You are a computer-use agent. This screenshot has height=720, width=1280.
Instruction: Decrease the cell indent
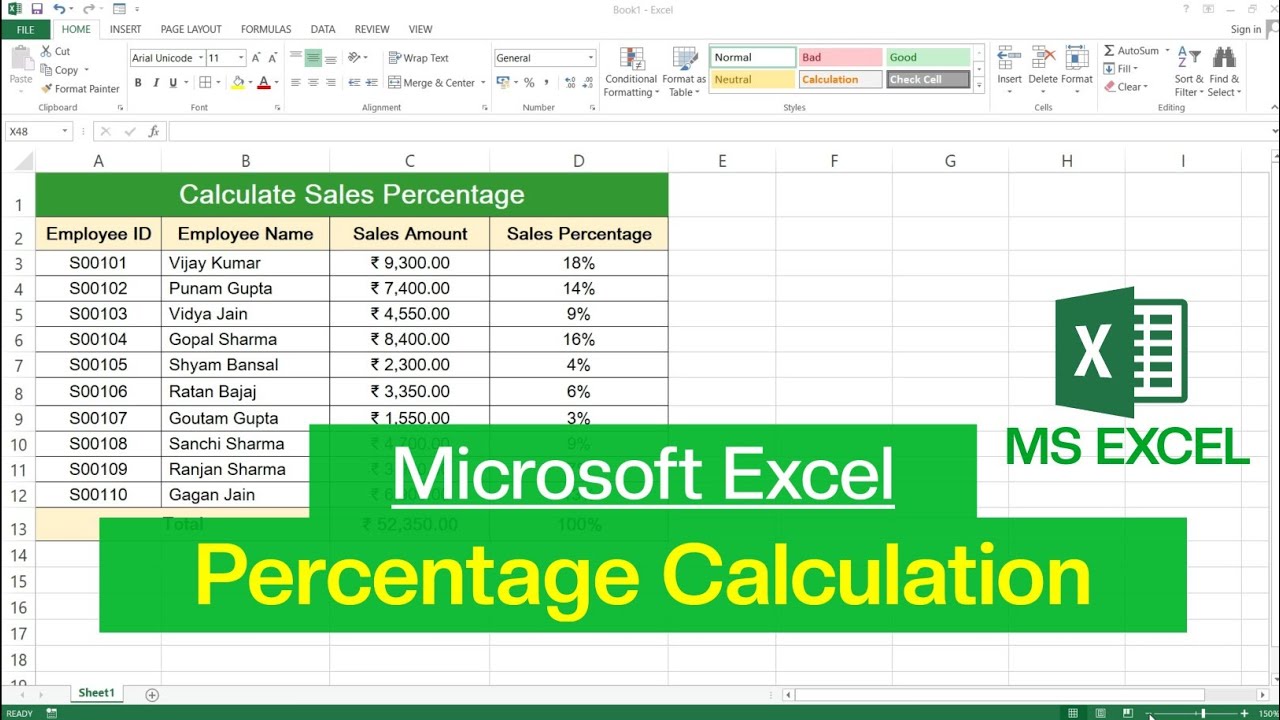pos(353,83)
